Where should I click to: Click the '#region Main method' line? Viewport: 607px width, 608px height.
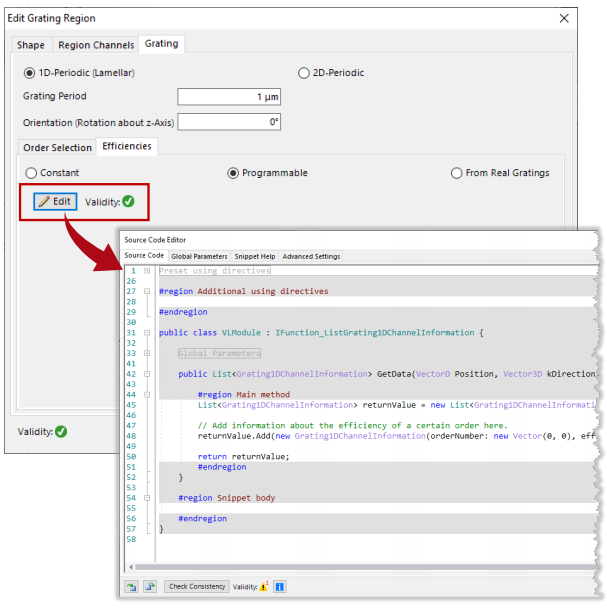tap(244, 395)
